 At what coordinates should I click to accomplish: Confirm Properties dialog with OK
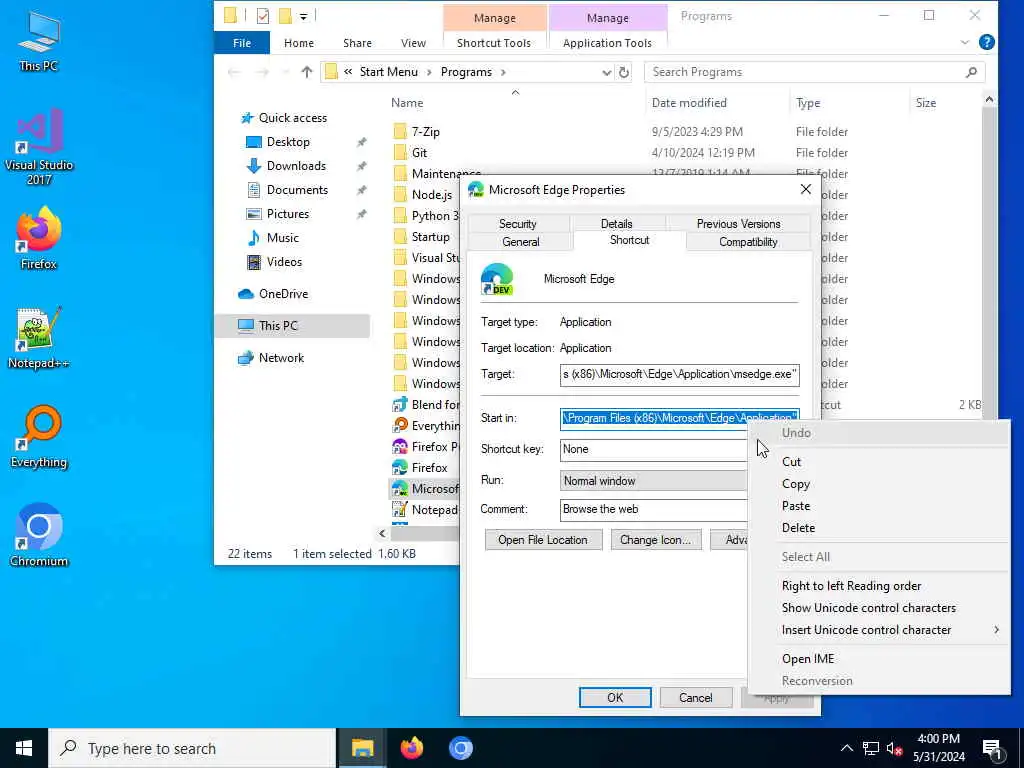click(615, 697)
